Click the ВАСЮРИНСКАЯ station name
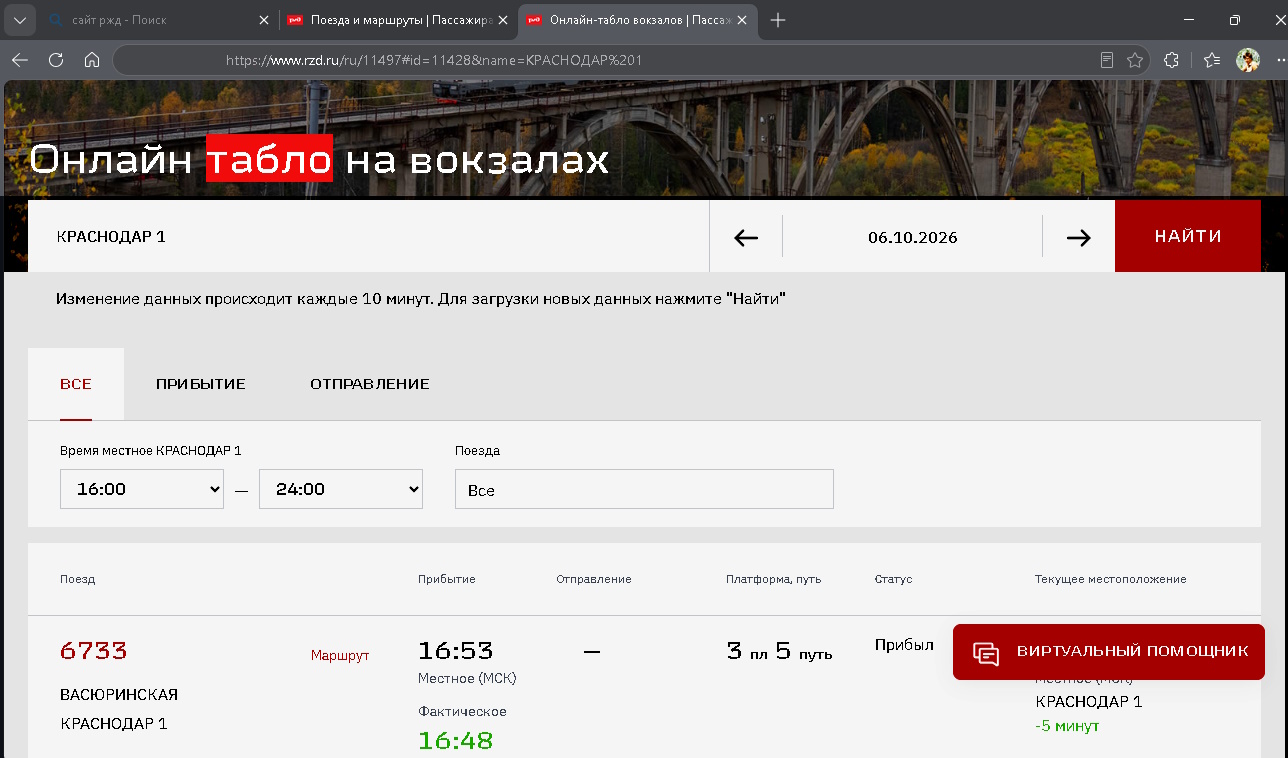Screen dimensions: 1288x758 click(x=119, y=694)
